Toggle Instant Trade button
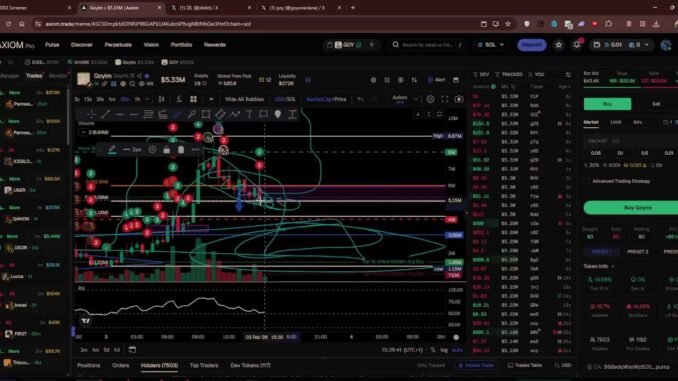 pos(476,365)
